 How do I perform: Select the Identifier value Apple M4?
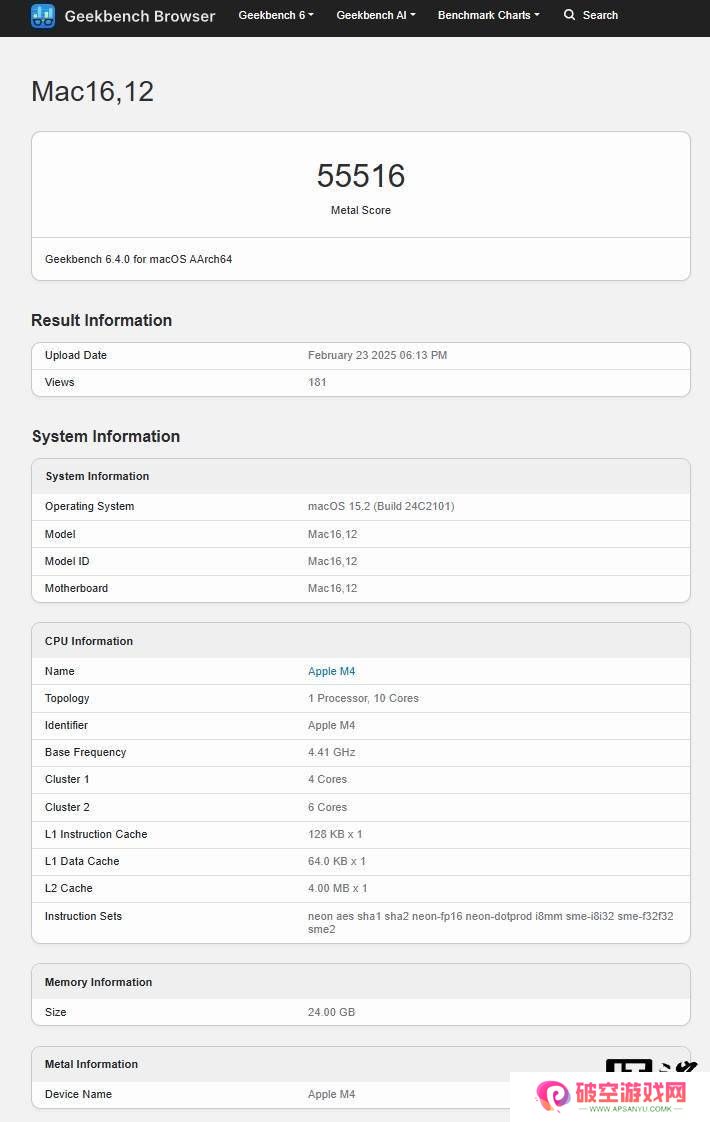click(x=331, y=725)
